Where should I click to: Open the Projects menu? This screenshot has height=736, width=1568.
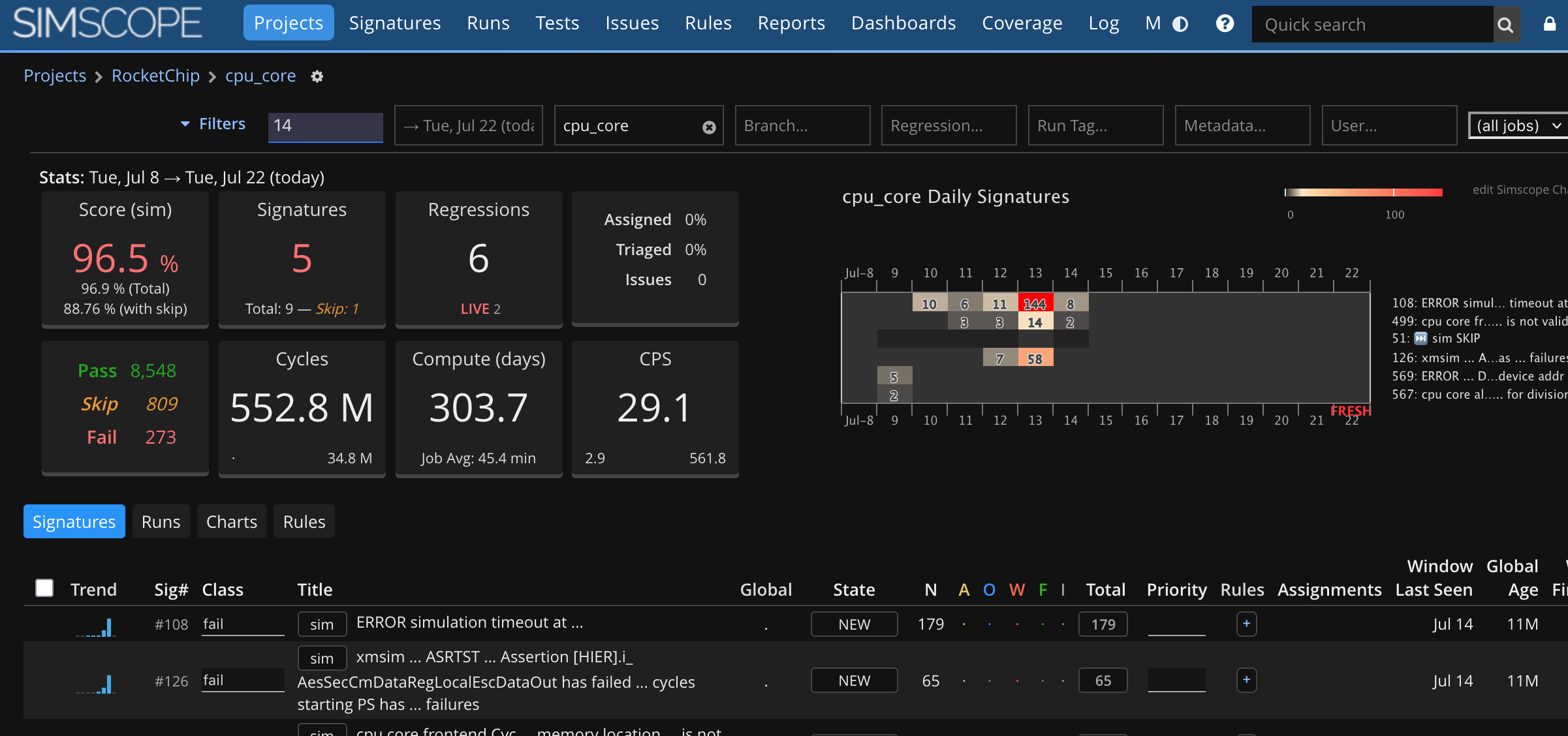(289, 23)
